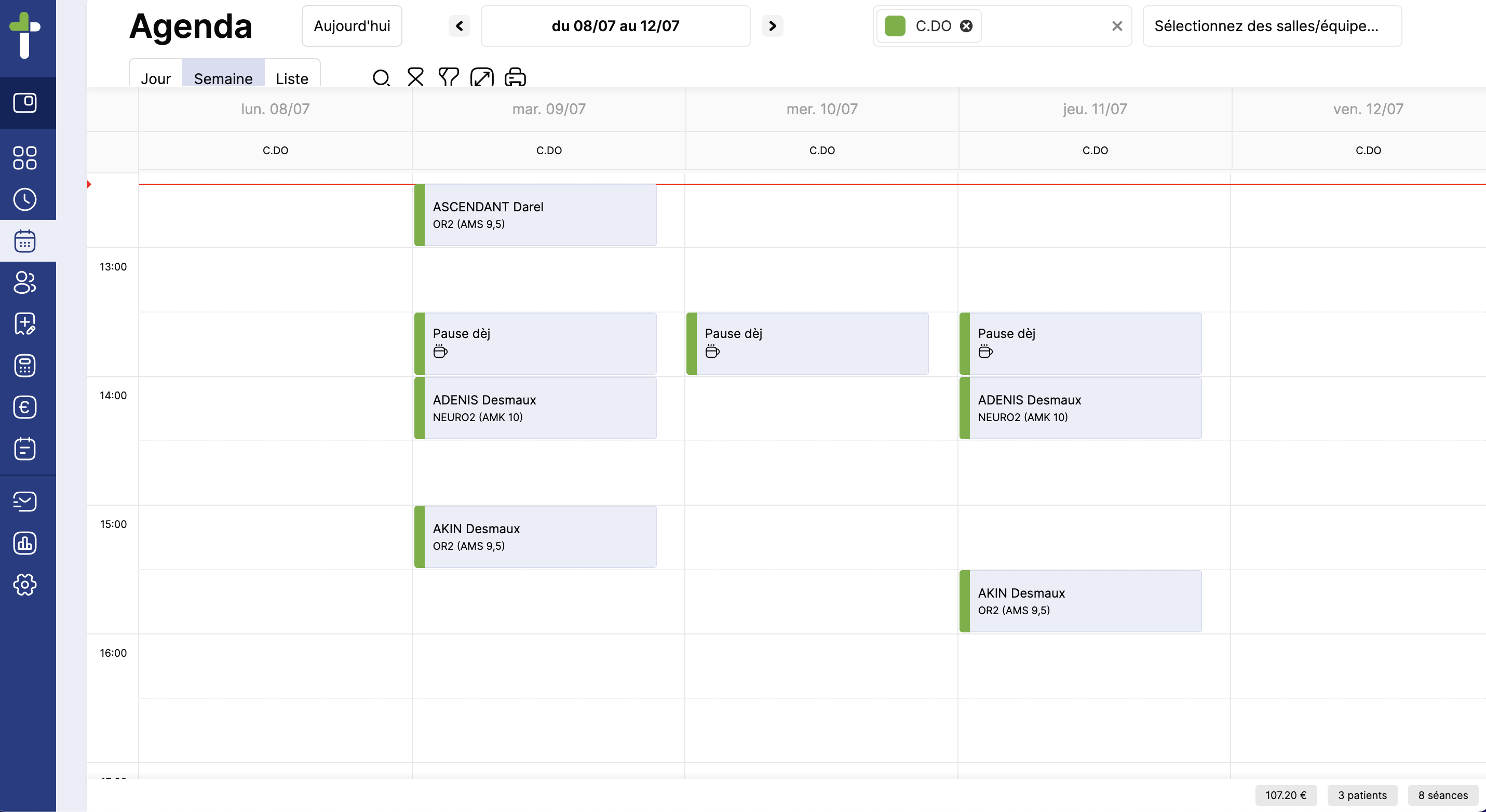
Task: Open Thursday's AKIN Desmaux OR2 appointment
Action: pos(1080,602)
